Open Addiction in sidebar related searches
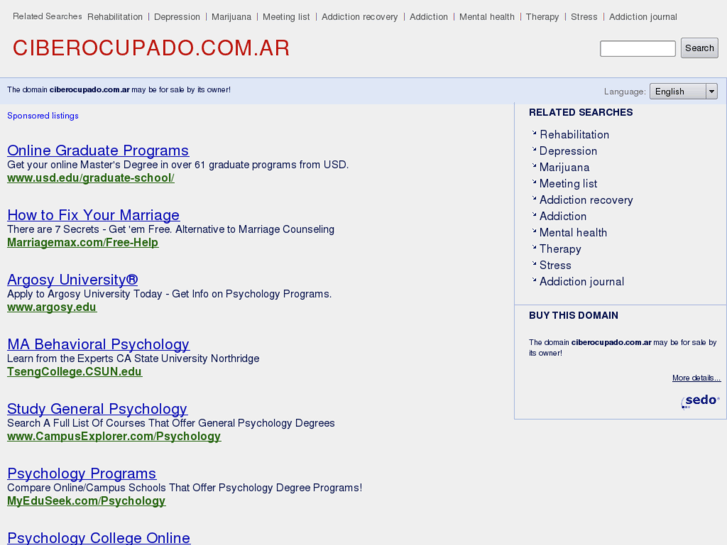Image resolution: width=727 pixels, height=545 pixels. pos(563,216)
